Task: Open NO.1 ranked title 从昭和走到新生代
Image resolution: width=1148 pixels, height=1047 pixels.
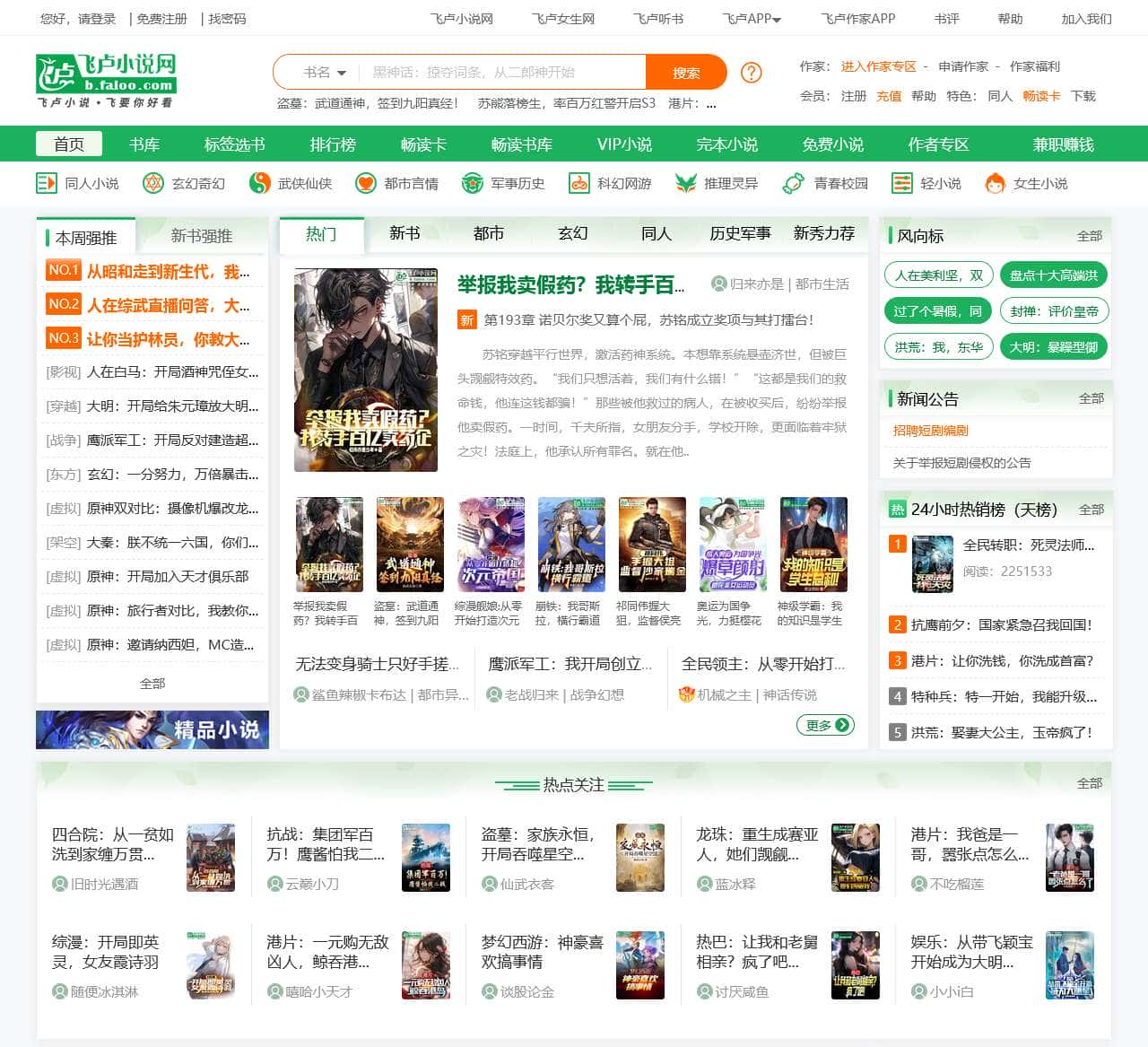Action: pyautogui.click(x=168, y=271)
